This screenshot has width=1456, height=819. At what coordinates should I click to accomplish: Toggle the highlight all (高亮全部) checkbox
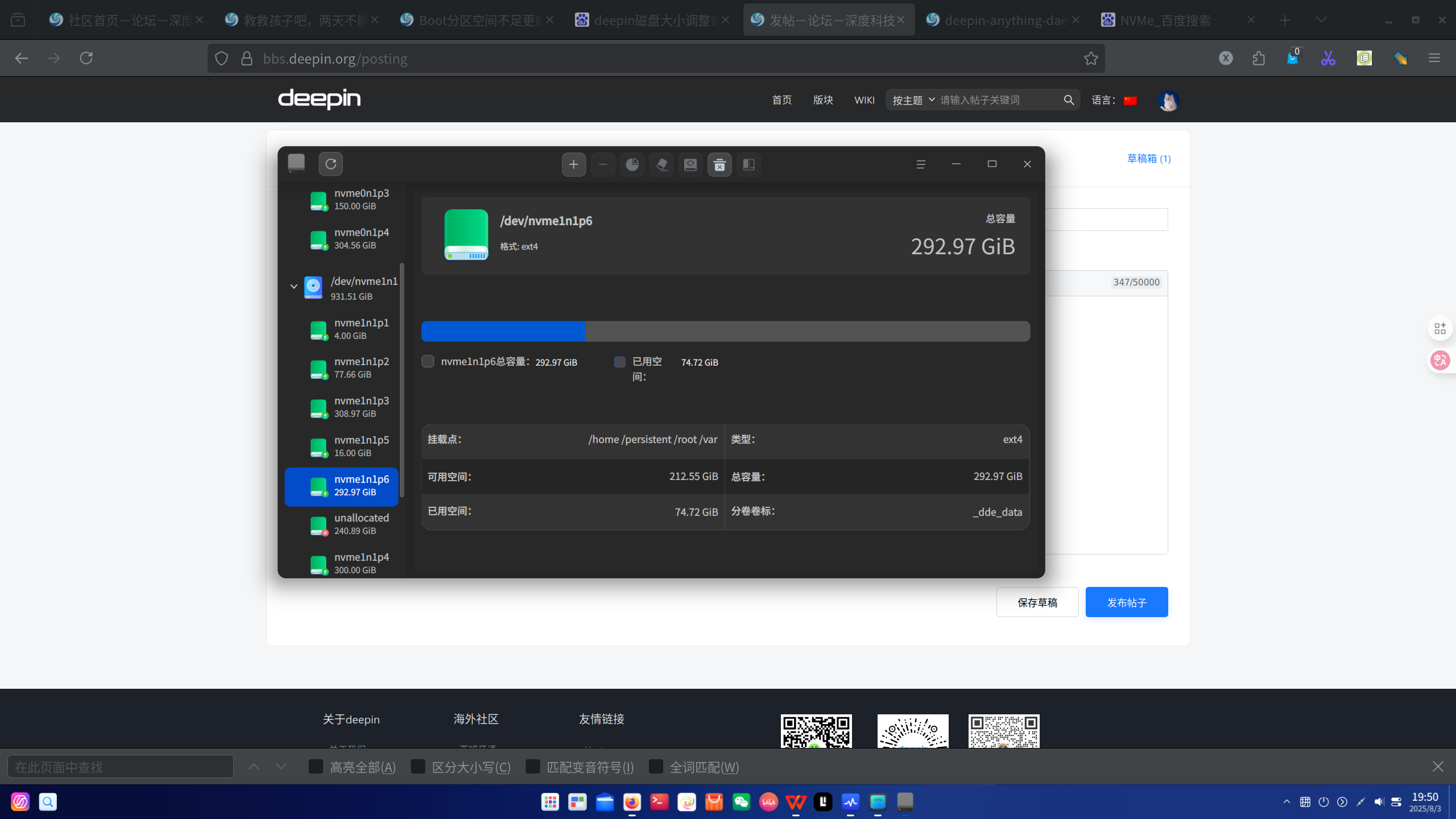click(316, 767)
